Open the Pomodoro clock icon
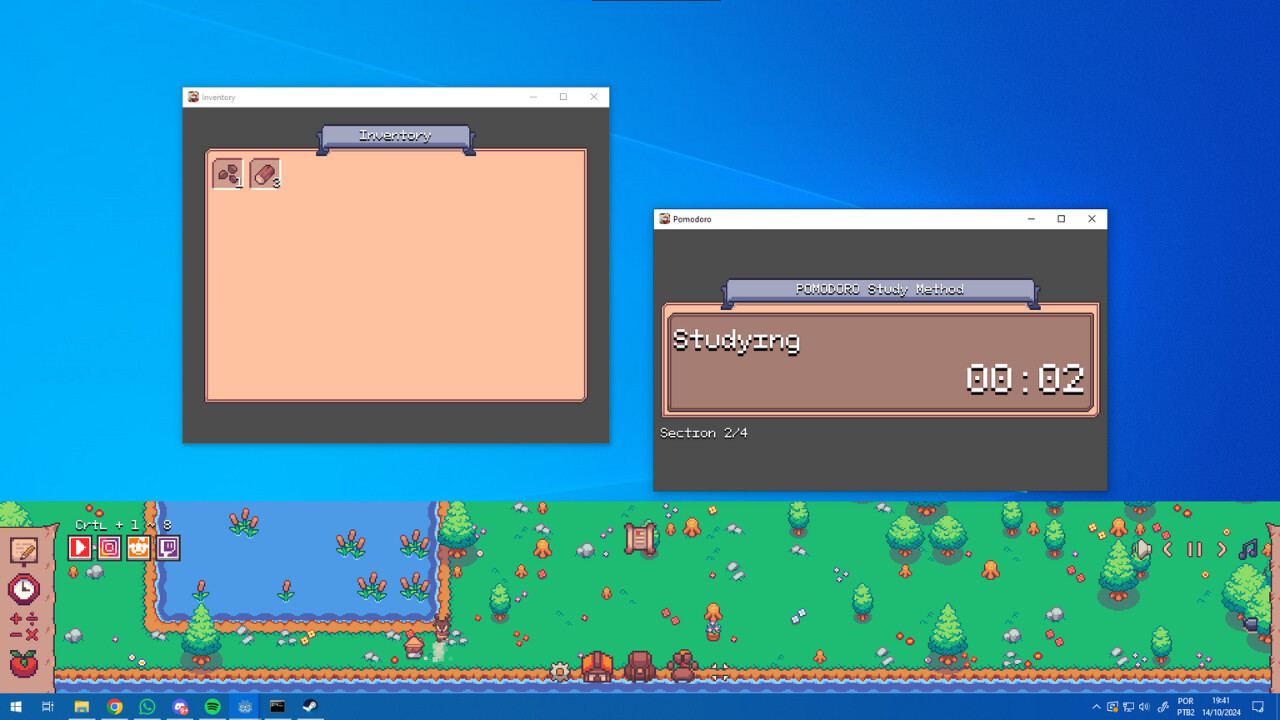Screen dimensions: 1280x720 (x=24, y=589)
